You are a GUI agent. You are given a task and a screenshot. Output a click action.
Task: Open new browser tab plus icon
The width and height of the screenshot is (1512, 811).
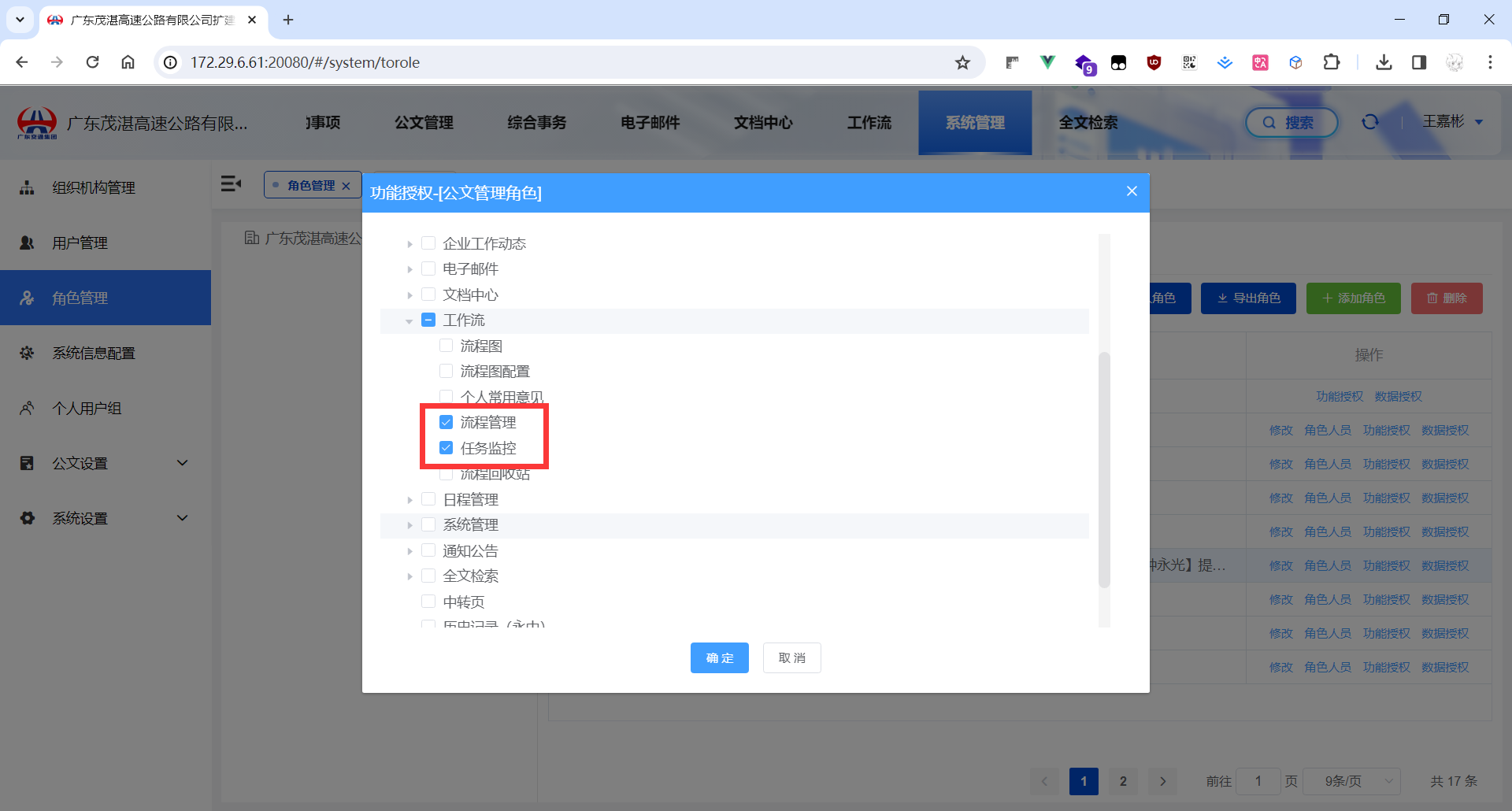288,20
